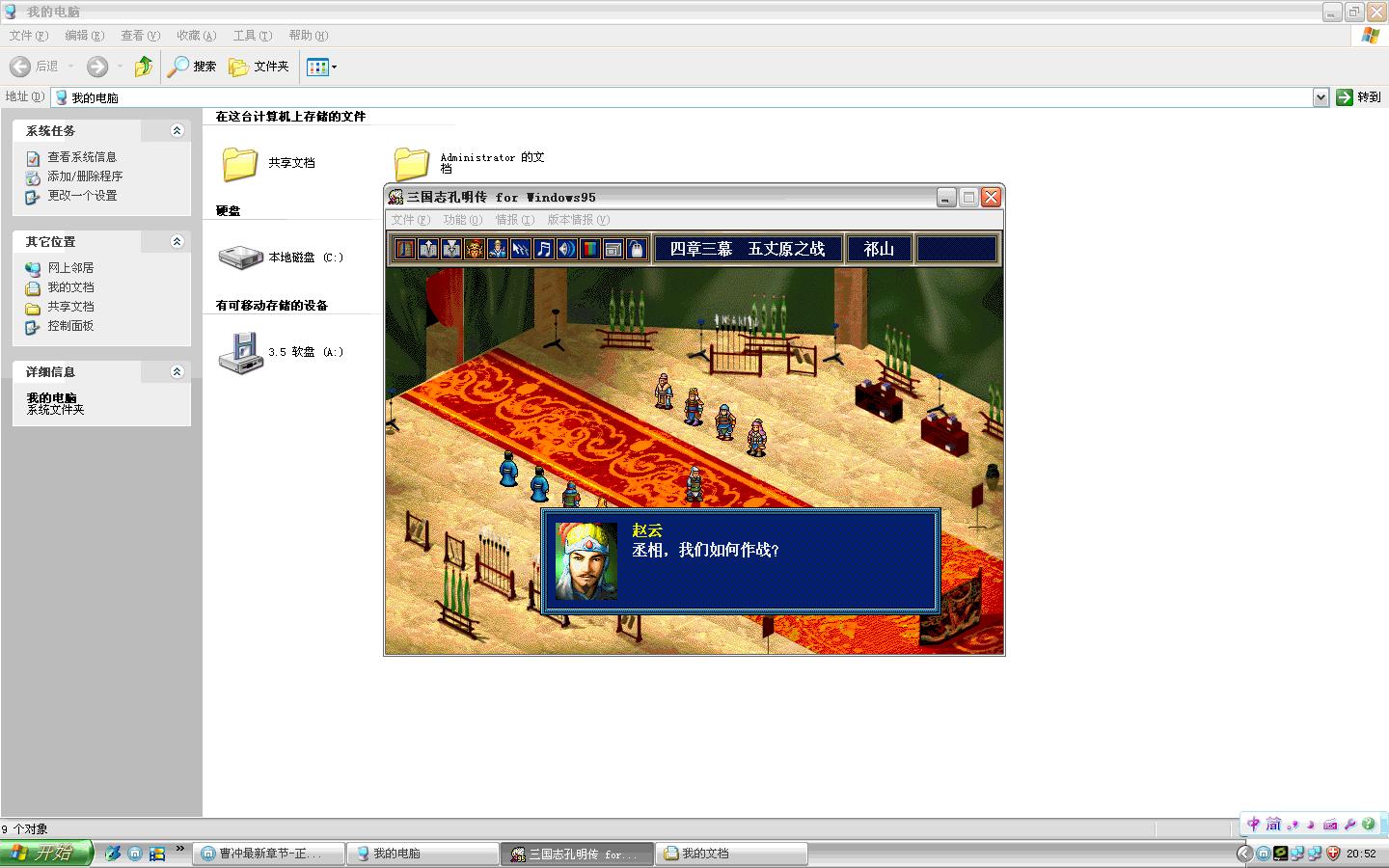Select the 3.5 软盘 (A:) floppy icon
The width and height of the screenshot is (1389, 868).
pyautogui.click(x=240, y=353)
